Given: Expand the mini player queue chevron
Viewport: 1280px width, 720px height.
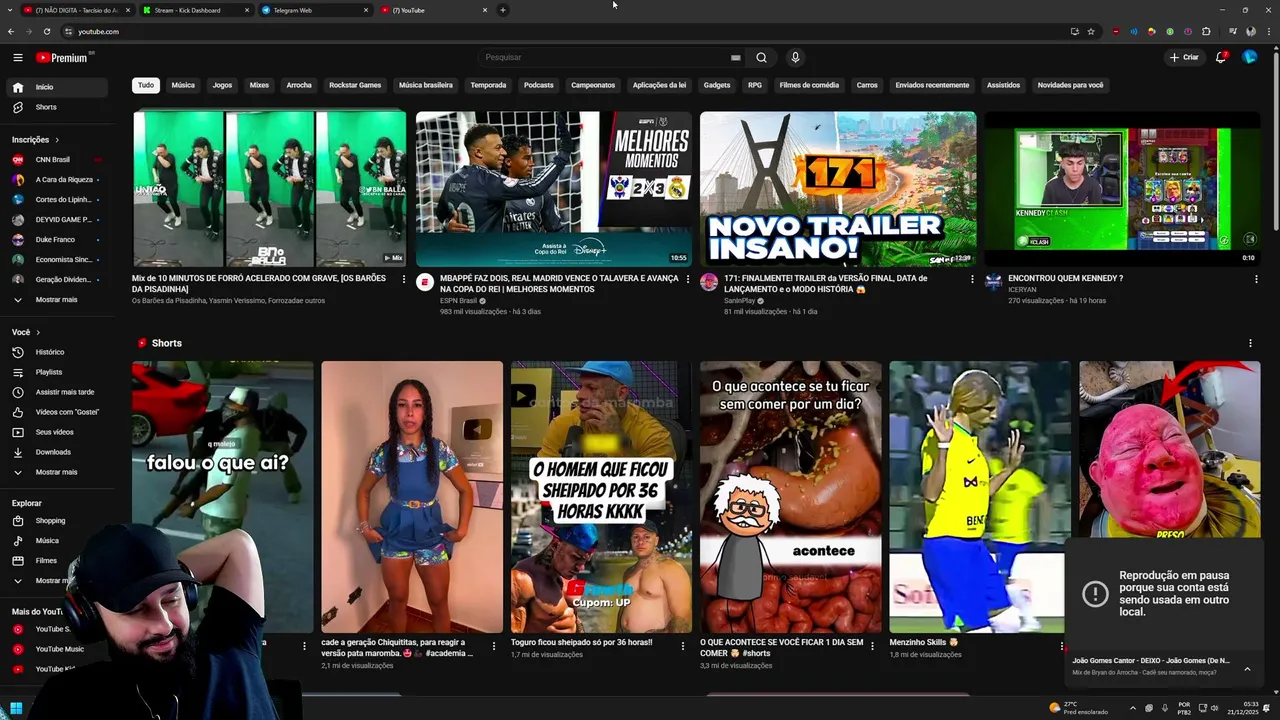Looking at the screenshot, I should 1247,669.
